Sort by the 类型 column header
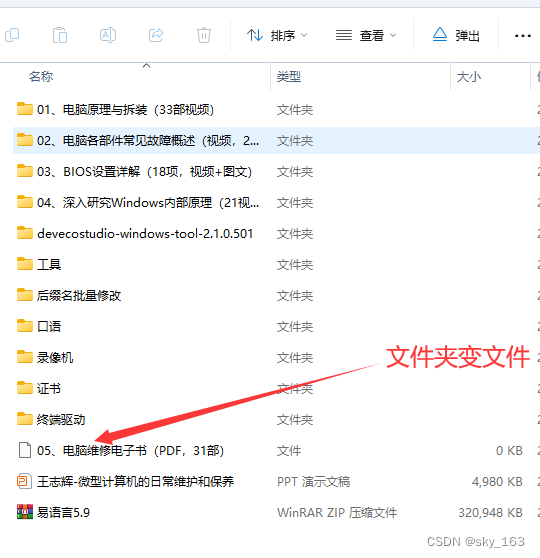 click(x=289, y=77)
